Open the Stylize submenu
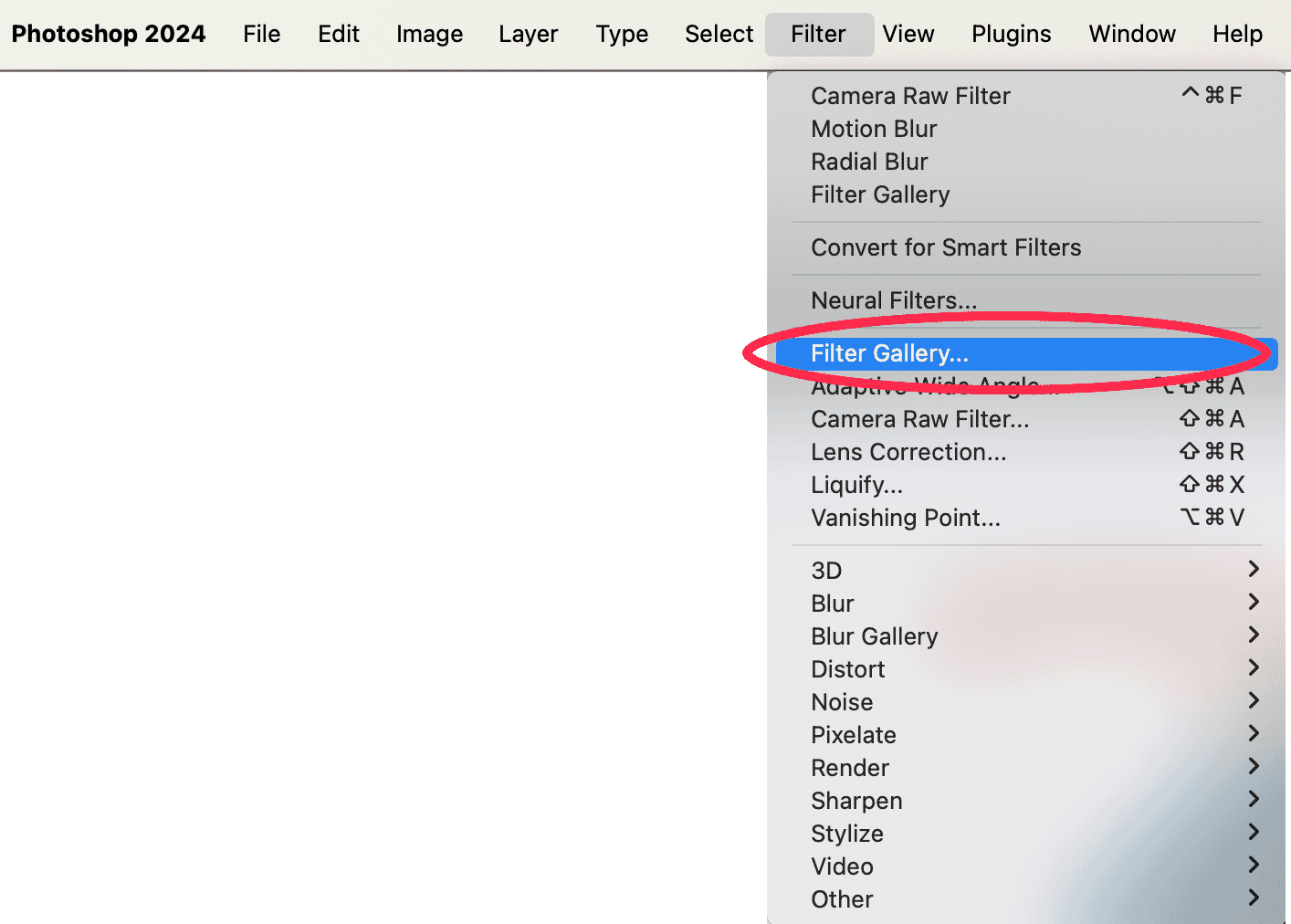Screen dimensions: 1291x924 [x=847, y=834]
